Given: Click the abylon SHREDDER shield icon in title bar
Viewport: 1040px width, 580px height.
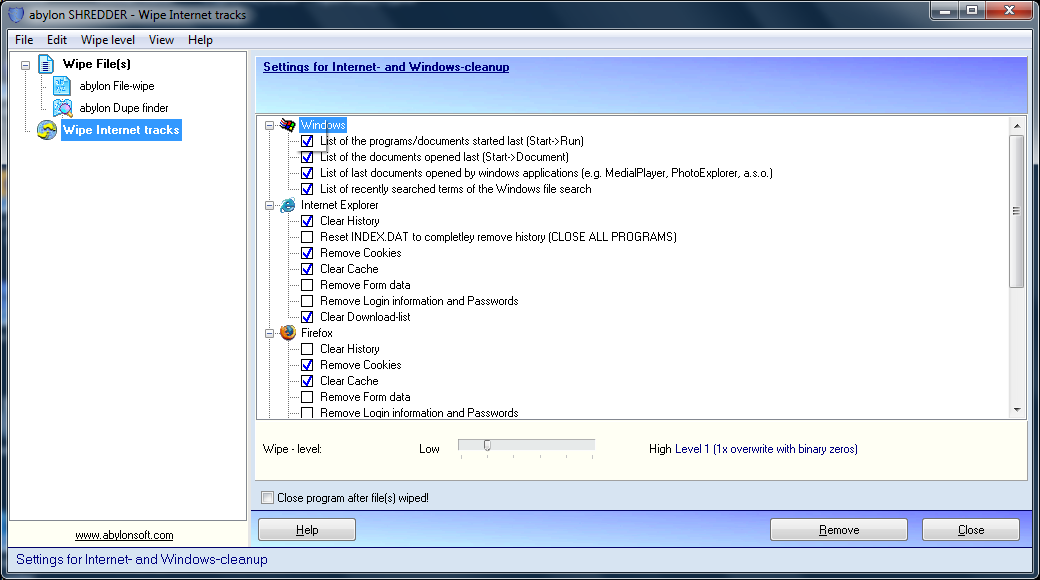Looking at the screenshot, I should click(x=15, y=14).
